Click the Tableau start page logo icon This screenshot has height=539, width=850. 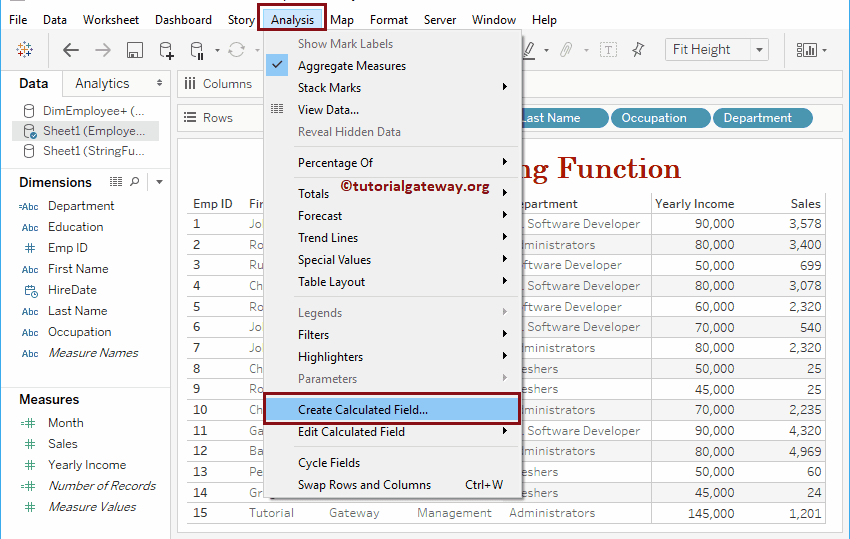click(x=24, y=50)
